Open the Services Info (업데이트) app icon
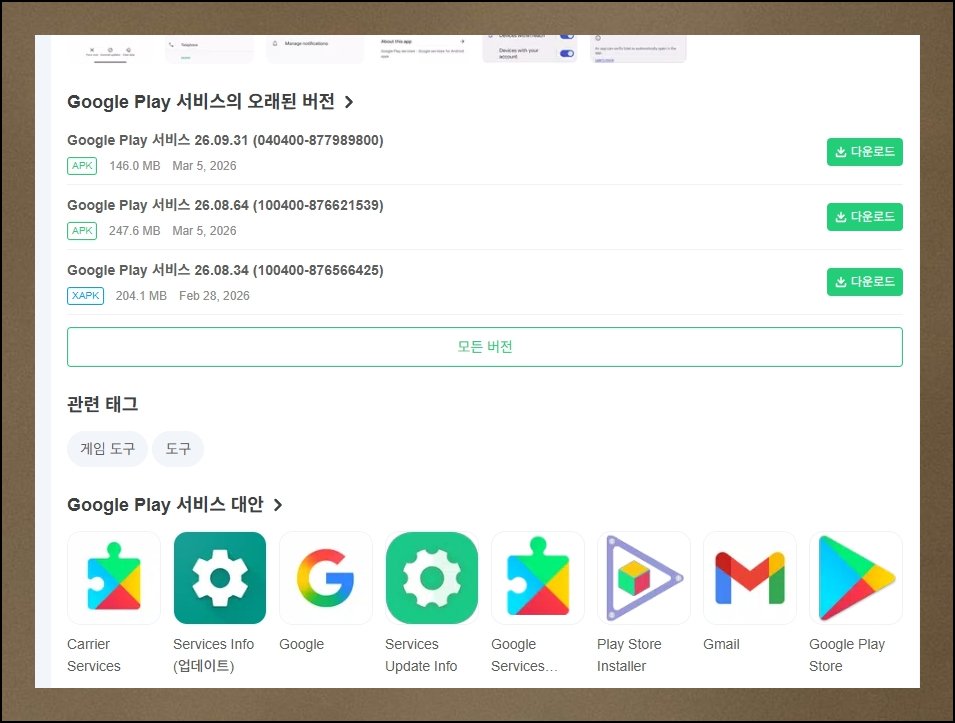 pos(220,577)
